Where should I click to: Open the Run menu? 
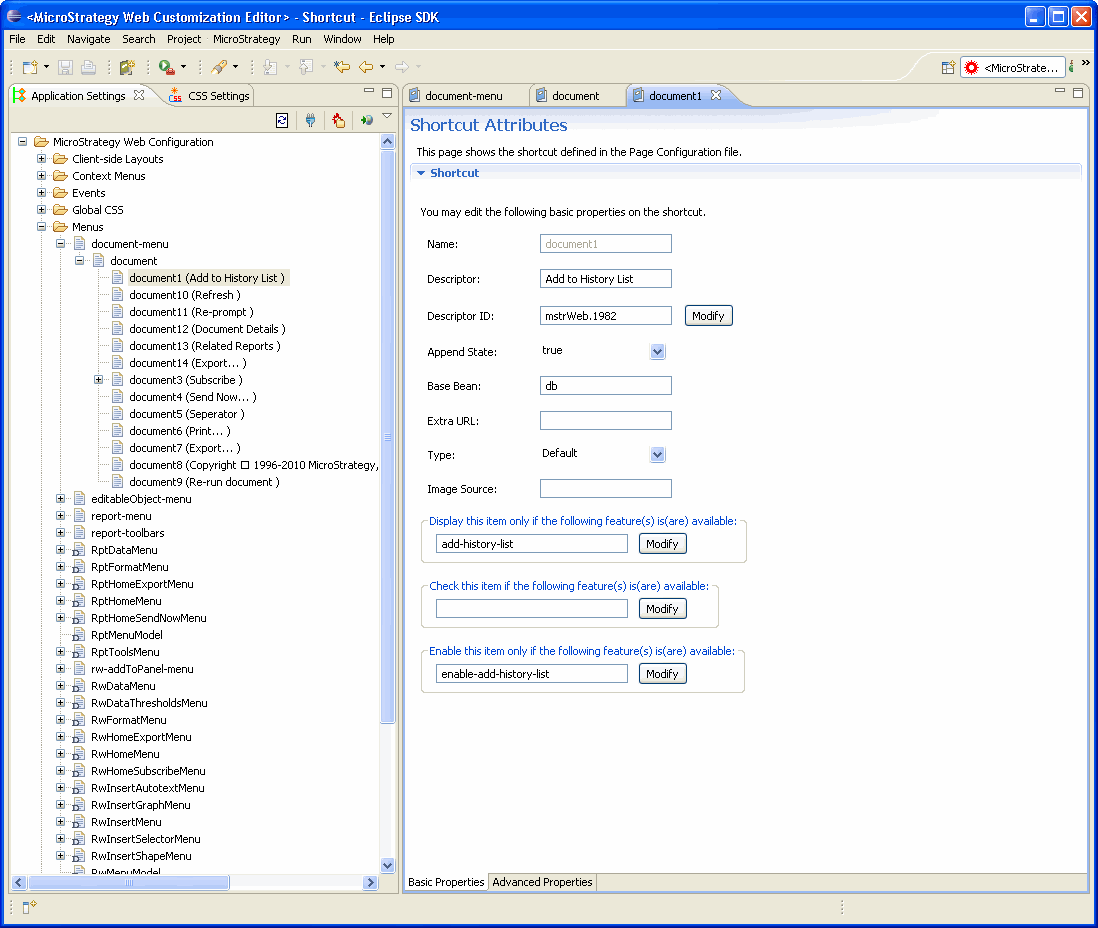pos(302,39)
